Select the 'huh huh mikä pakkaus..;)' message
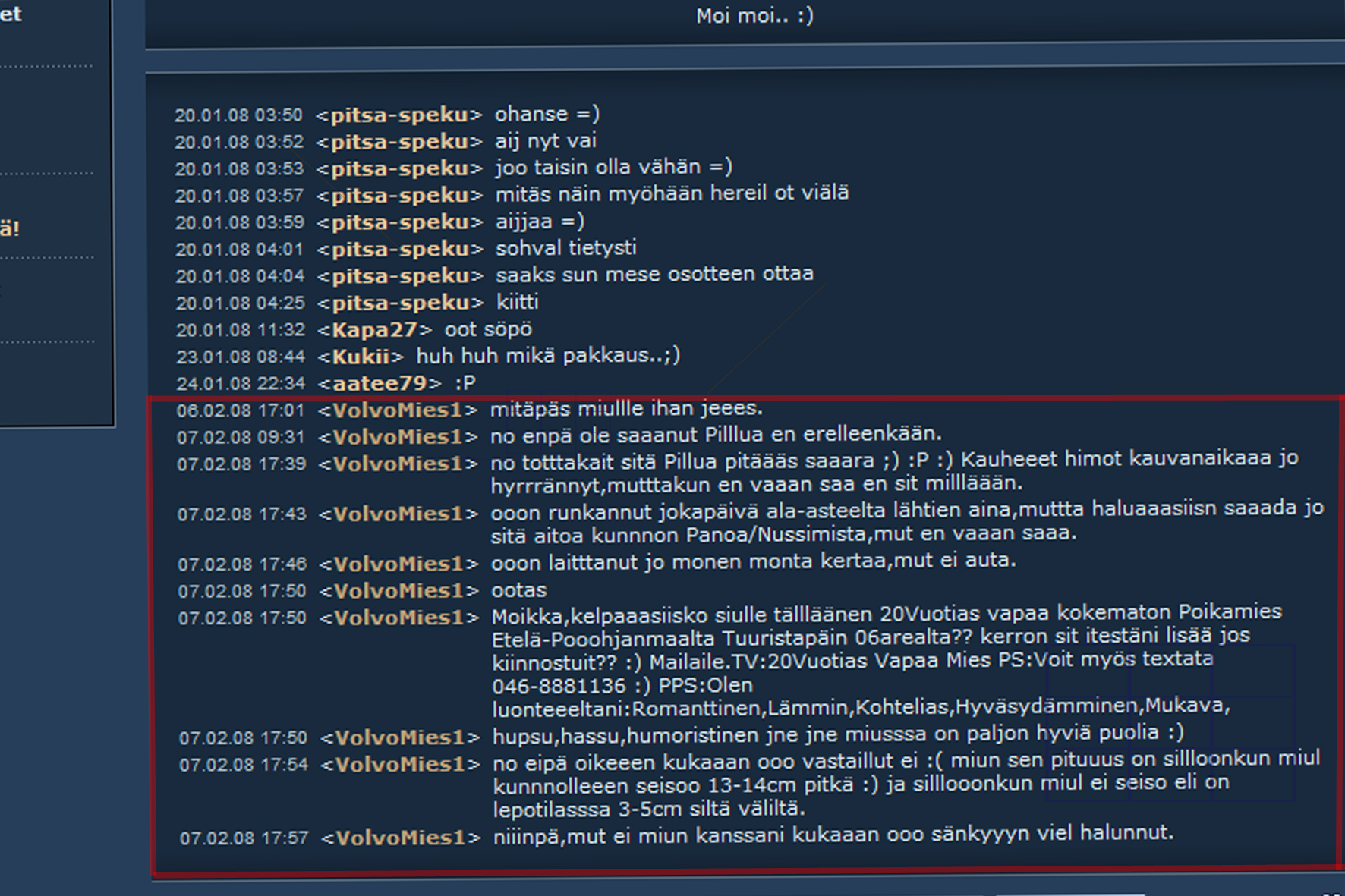 pos(548,356)
